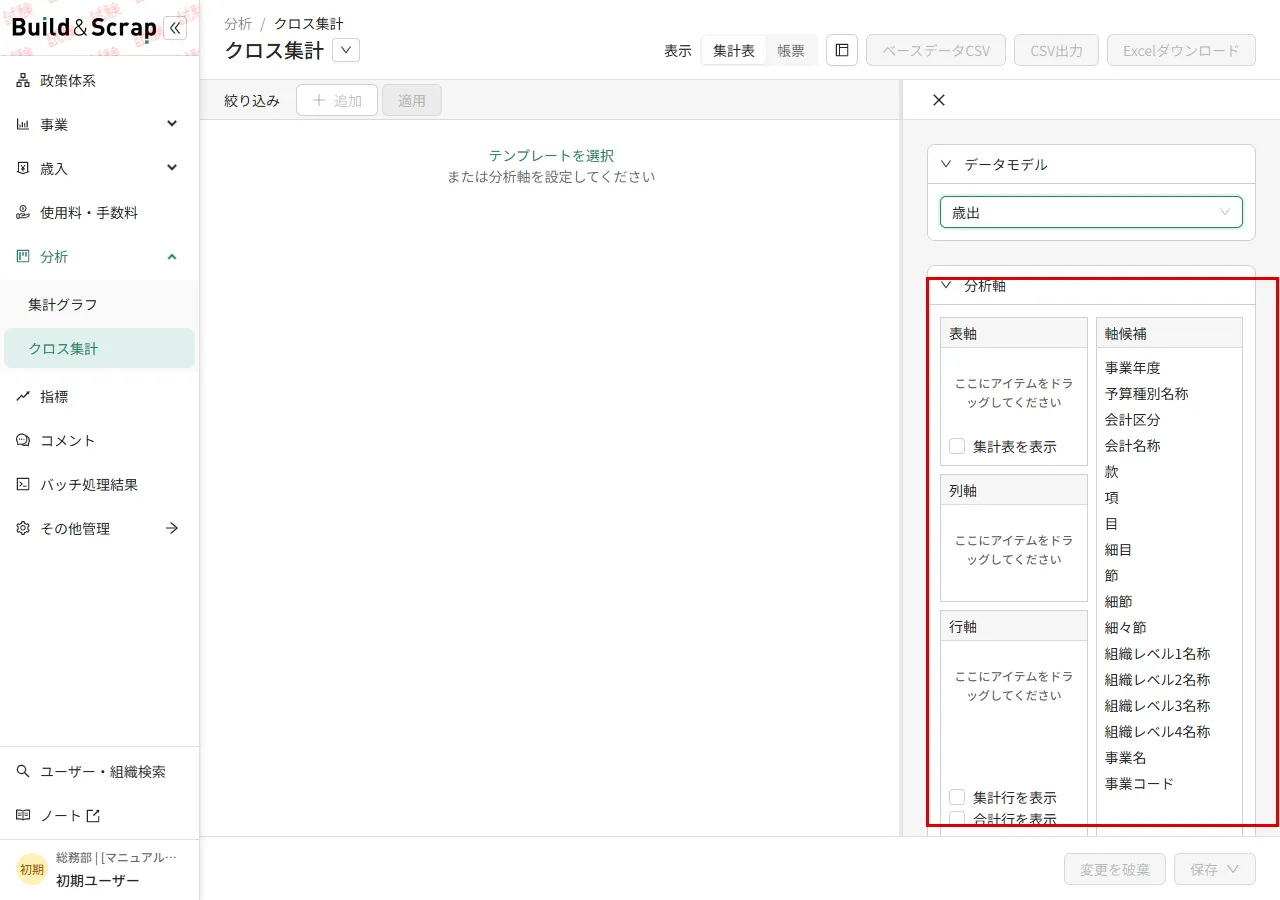This screenshot has width=1280, height=900.
Task: Click the テンプレートを選択 link
Action: pyautogui.click(x=551, y=156)
